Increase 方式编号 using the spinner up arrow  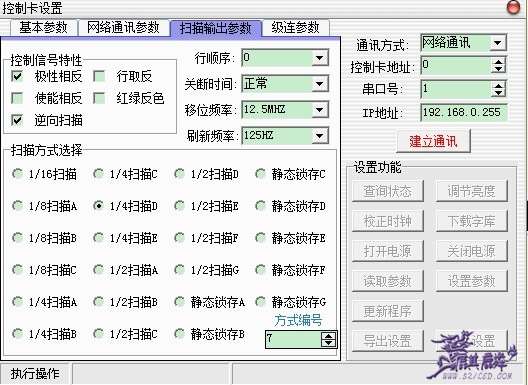(x=329, y=335)
